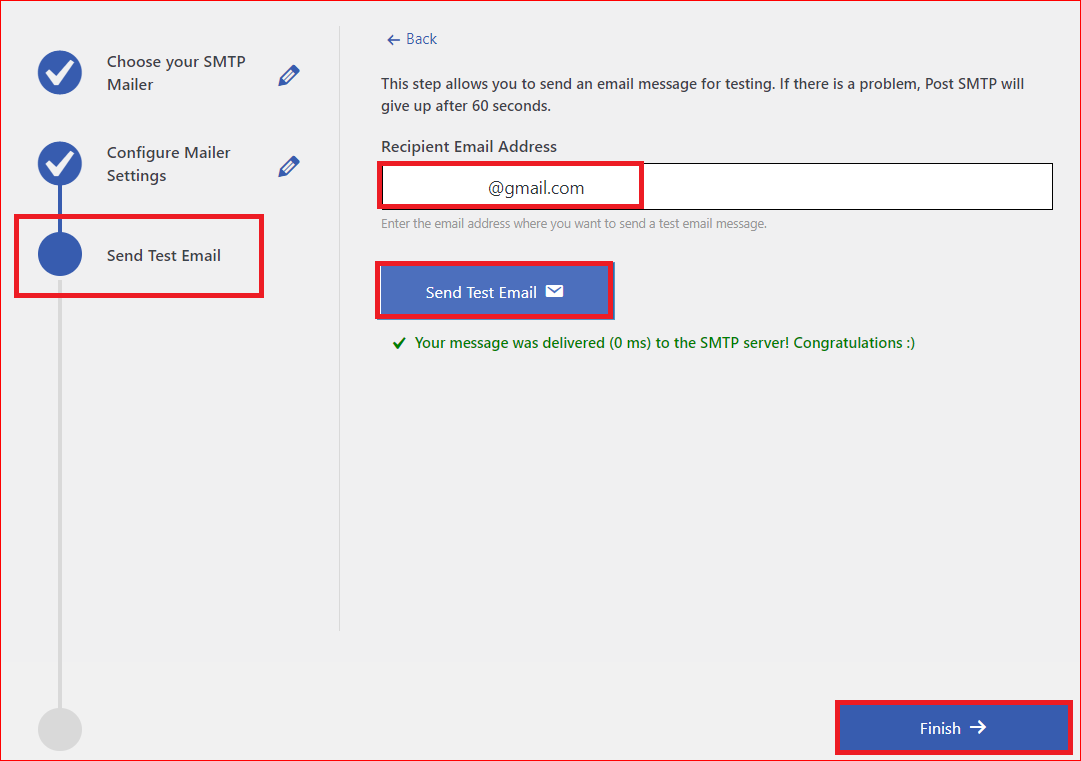Focus the Recipient Email Address input field
Image resolution: width=1081 pixels, height=761 pixels.
[846, 187]
